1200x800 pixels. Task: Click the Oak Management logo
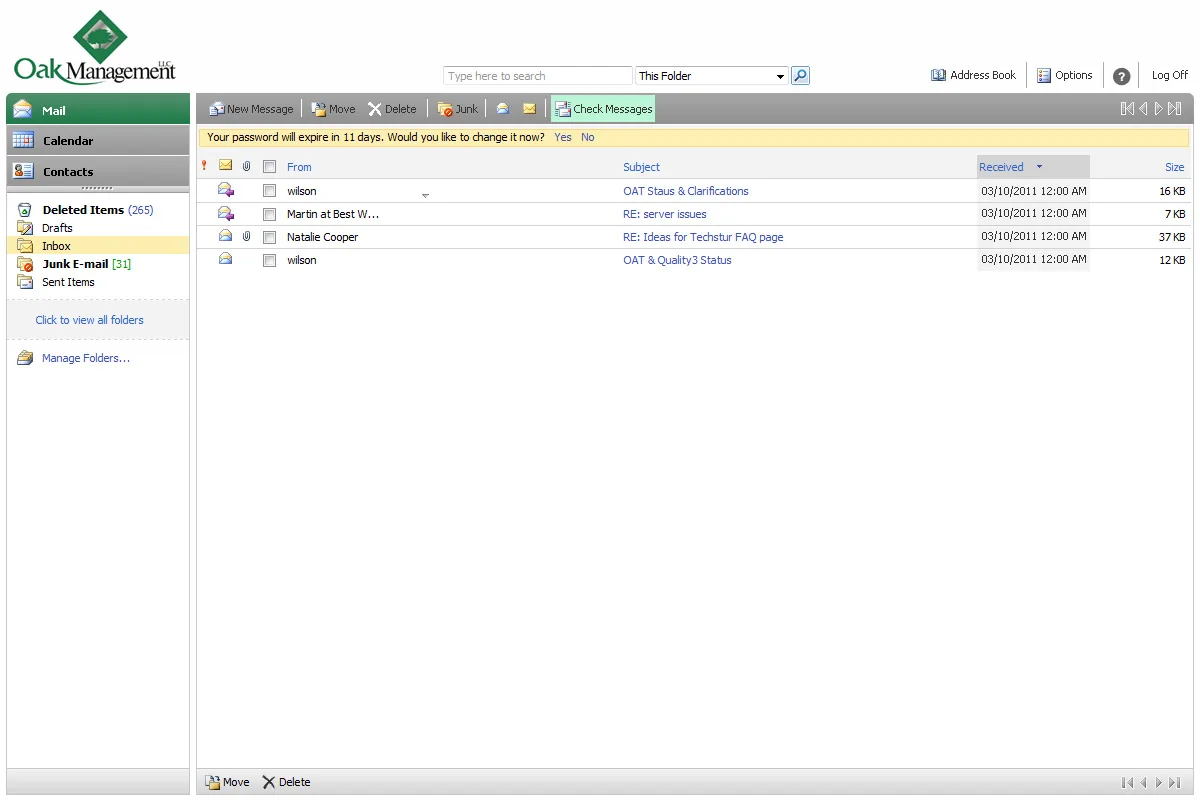click(95, 47)
